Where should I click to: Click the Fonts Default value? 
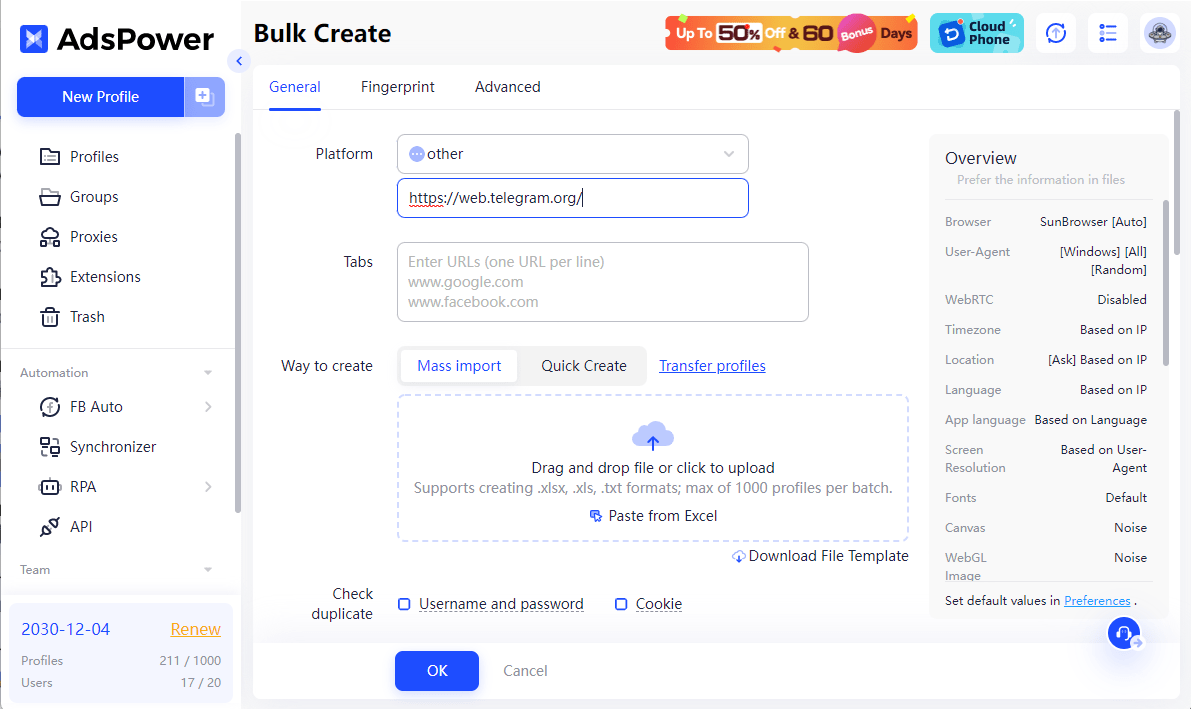tap(1126, 498)
